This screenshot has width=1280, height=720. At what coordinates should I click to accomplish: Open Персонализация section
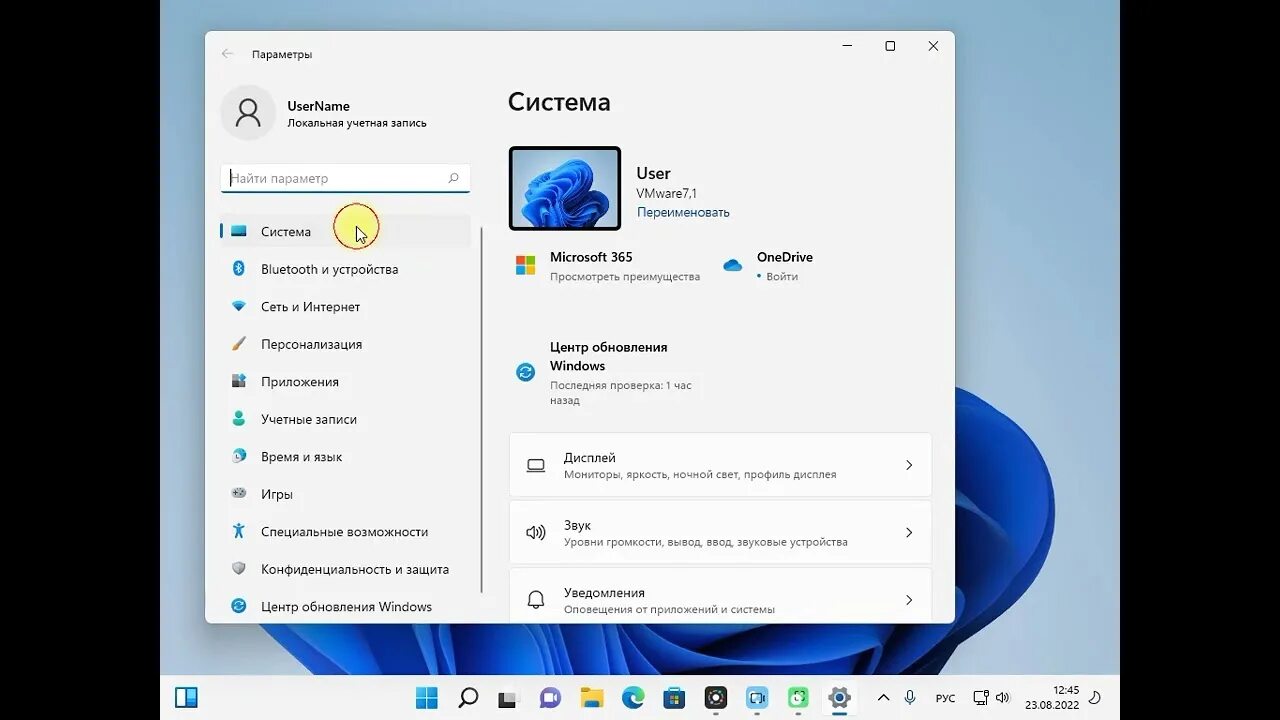point(345,344)
